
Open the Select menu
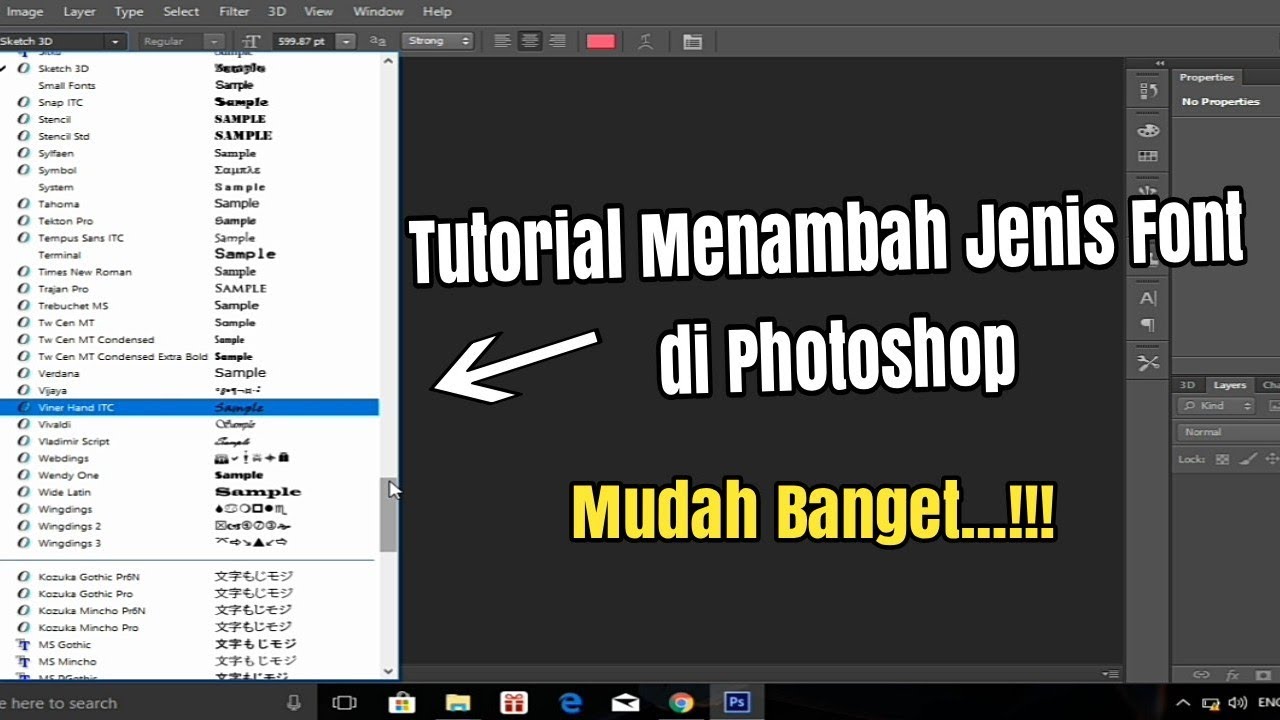pos(181,12)
